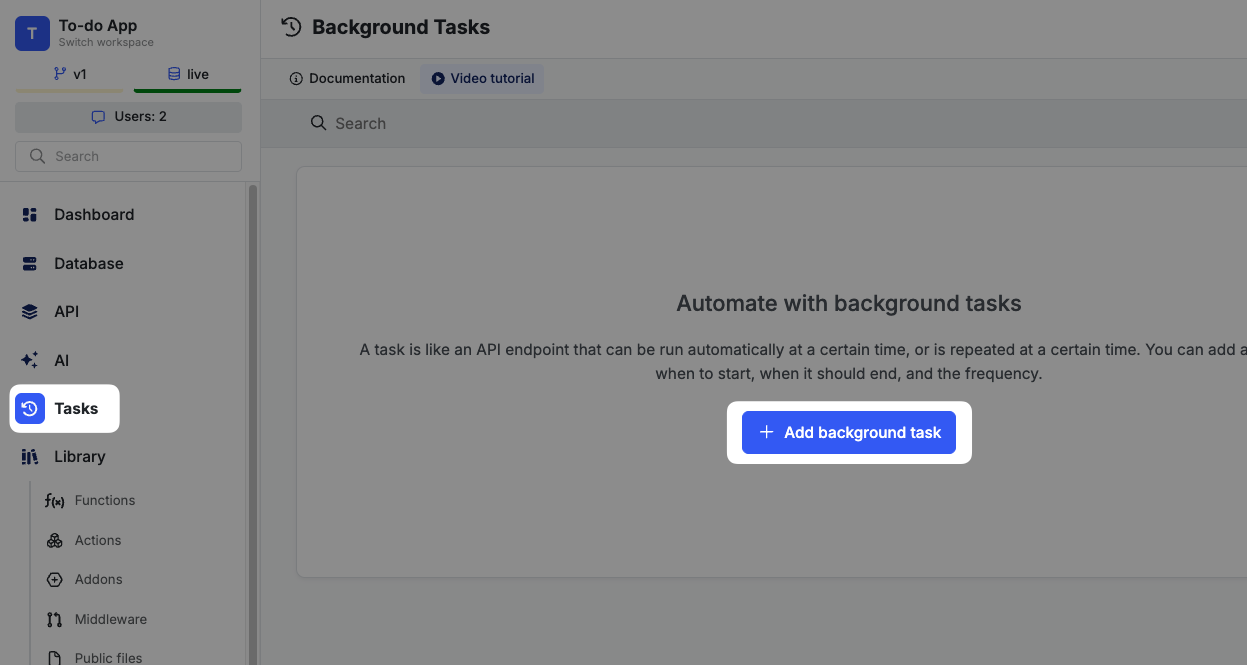
Task: Open Actions under Library
Action: click(98, 541)
